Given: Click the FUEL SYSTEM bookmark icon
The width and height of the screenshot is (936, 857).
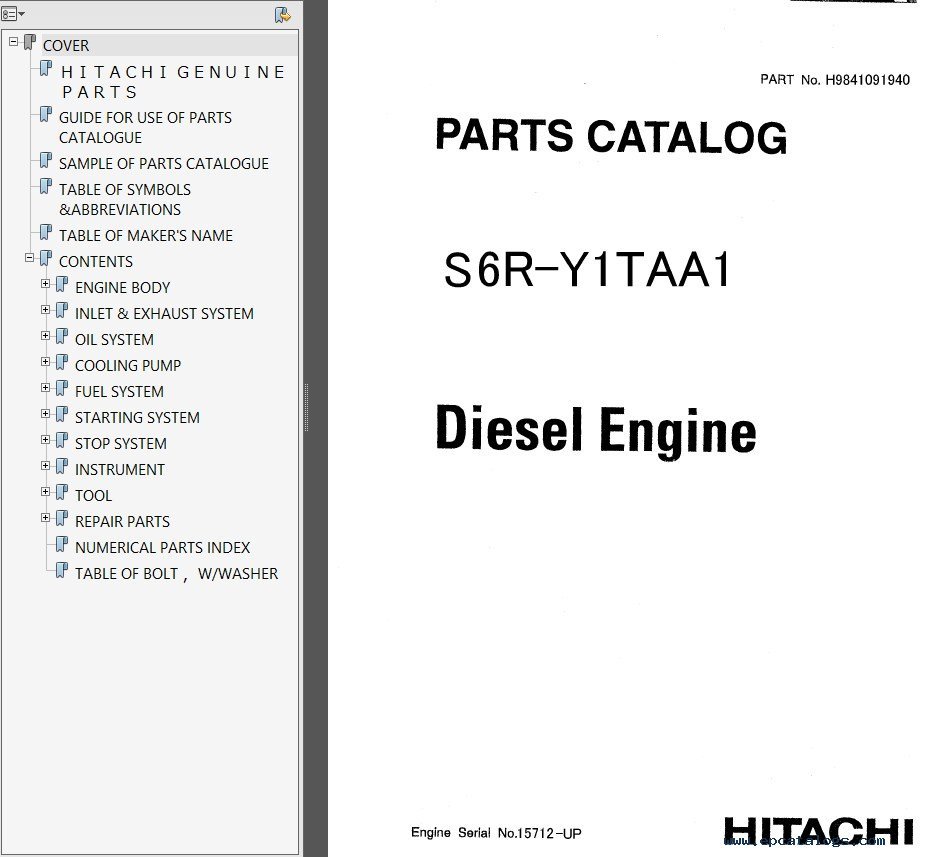Looking at the screenshot, I should point(62,388).
